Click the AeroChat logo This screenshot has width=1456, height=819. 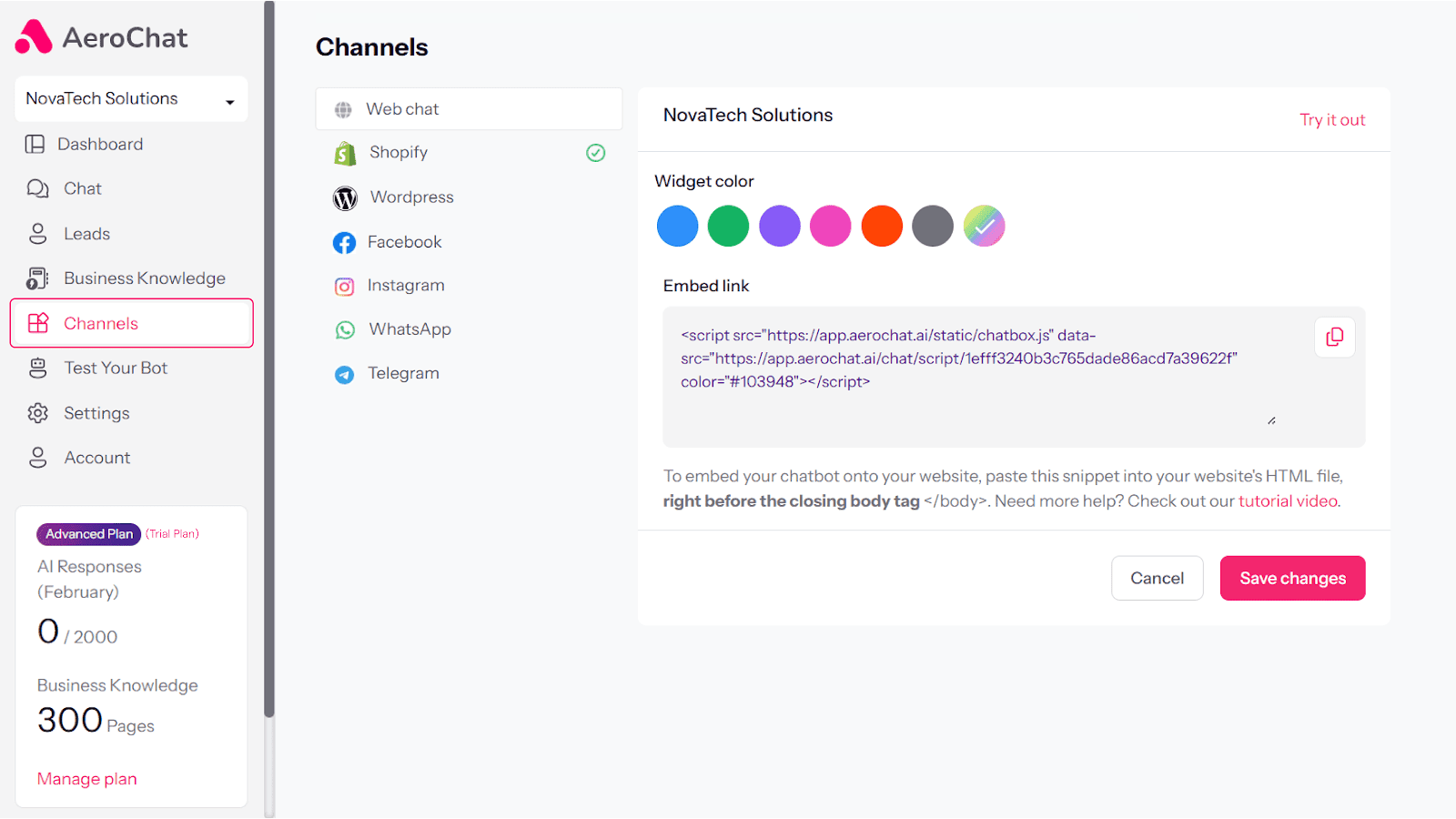click(102, 37)
